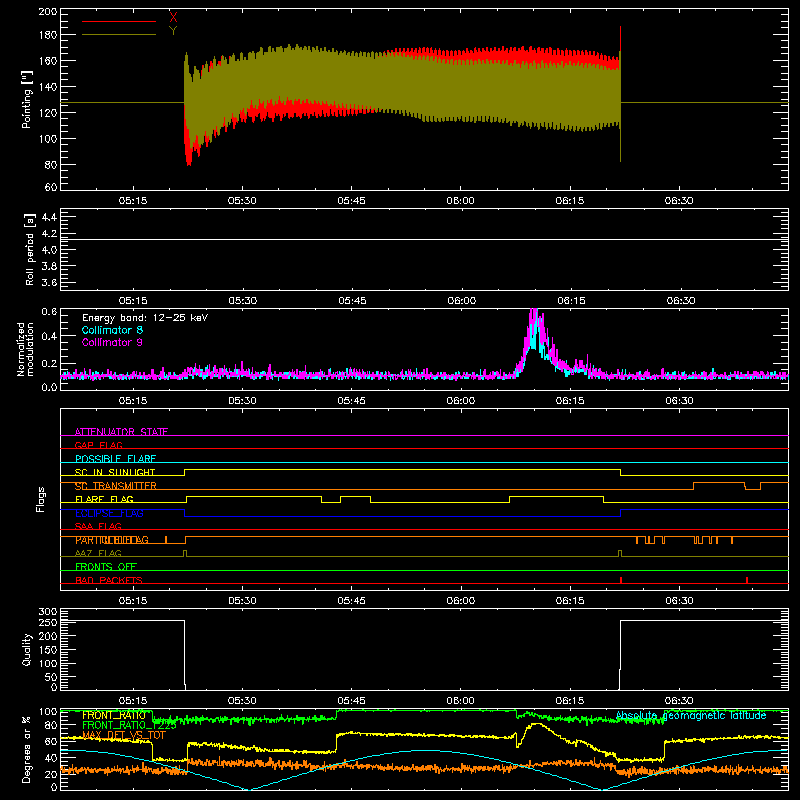Click the green FRONTS_OFF label
Screen dimensions: 800x800
tap(106, 567)
